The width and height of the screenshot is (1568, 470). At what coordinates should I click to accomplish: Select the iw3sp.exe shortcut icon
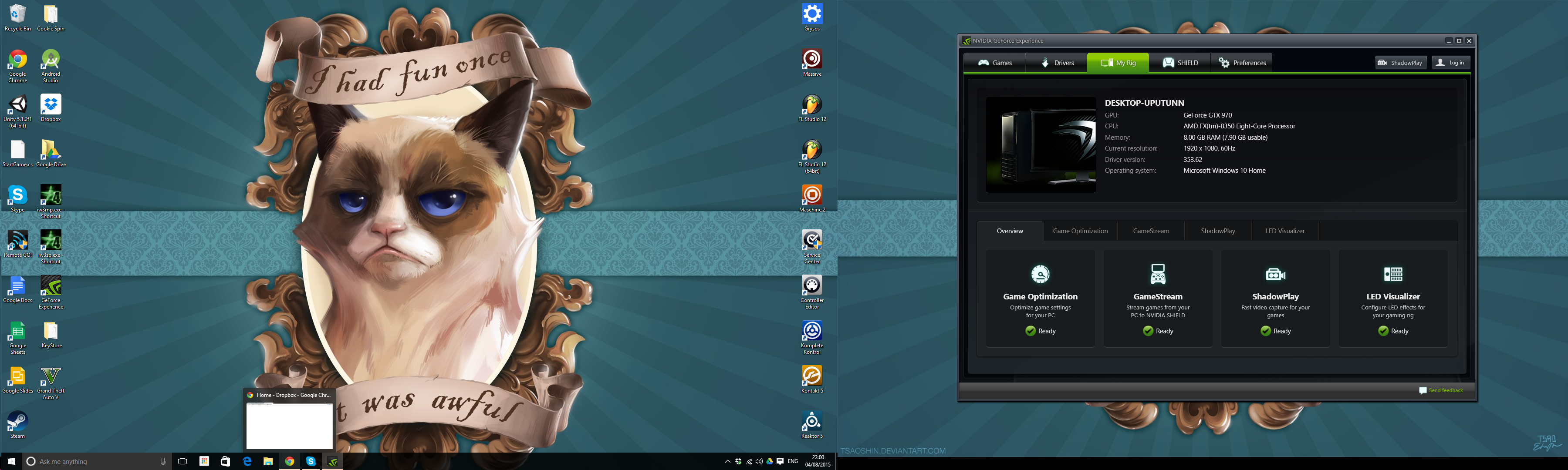coord(51,247)
